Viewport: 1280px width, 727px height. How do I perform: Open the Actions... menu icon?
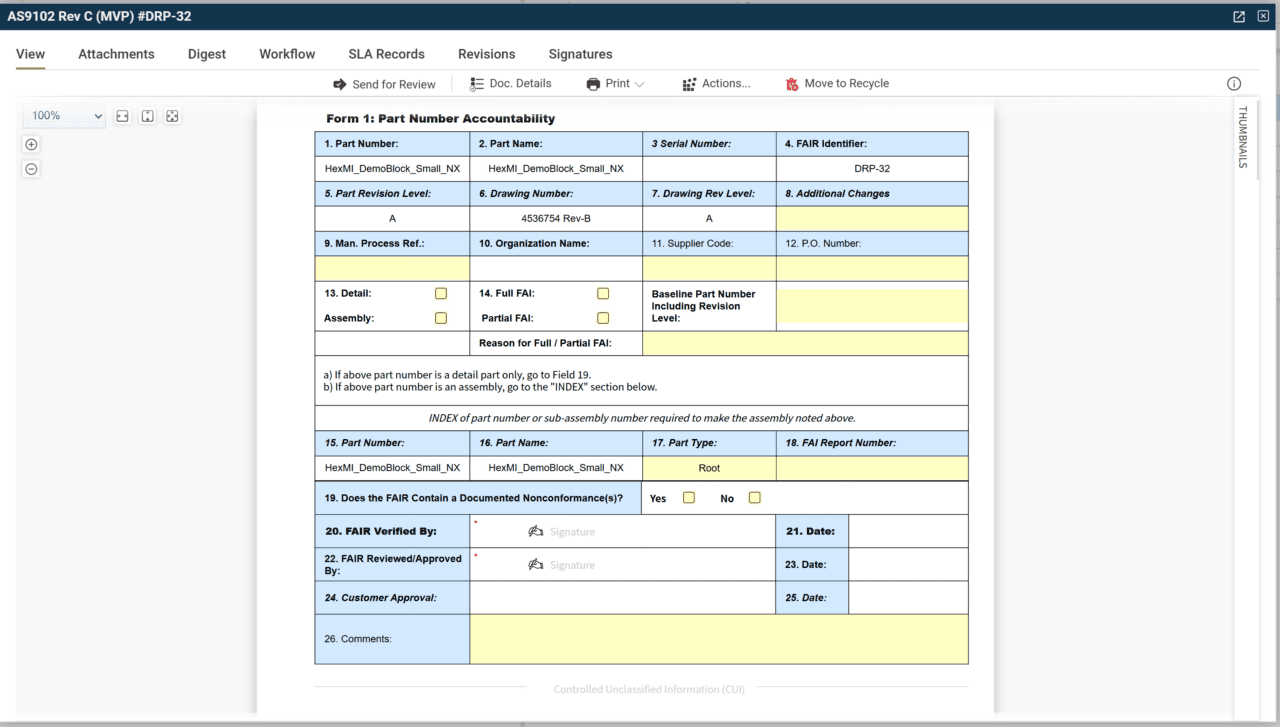(x=690, y=84)
